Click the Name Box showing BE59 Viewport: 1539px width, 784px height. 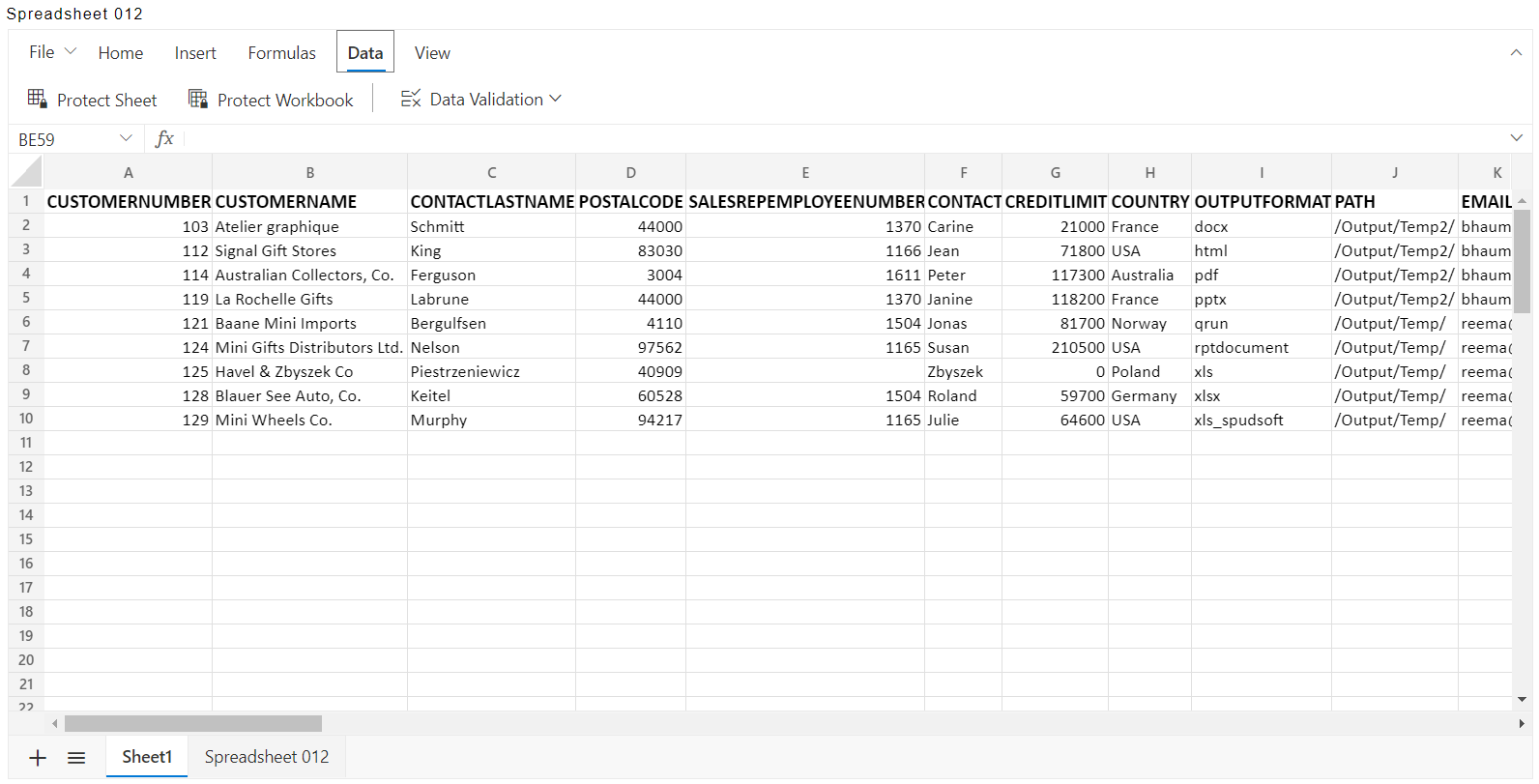tap(64, 139)
